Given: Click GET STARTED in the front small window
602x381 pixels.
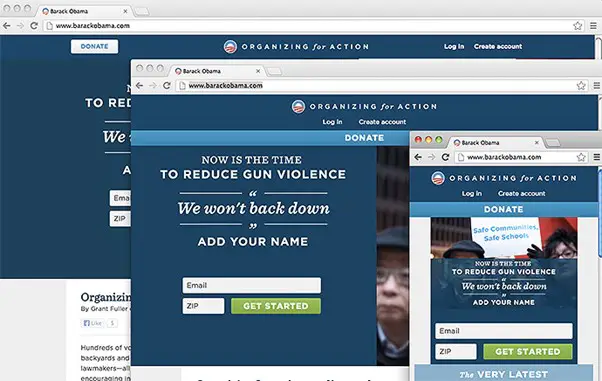Looking at the screenshot, I should 528,351.
